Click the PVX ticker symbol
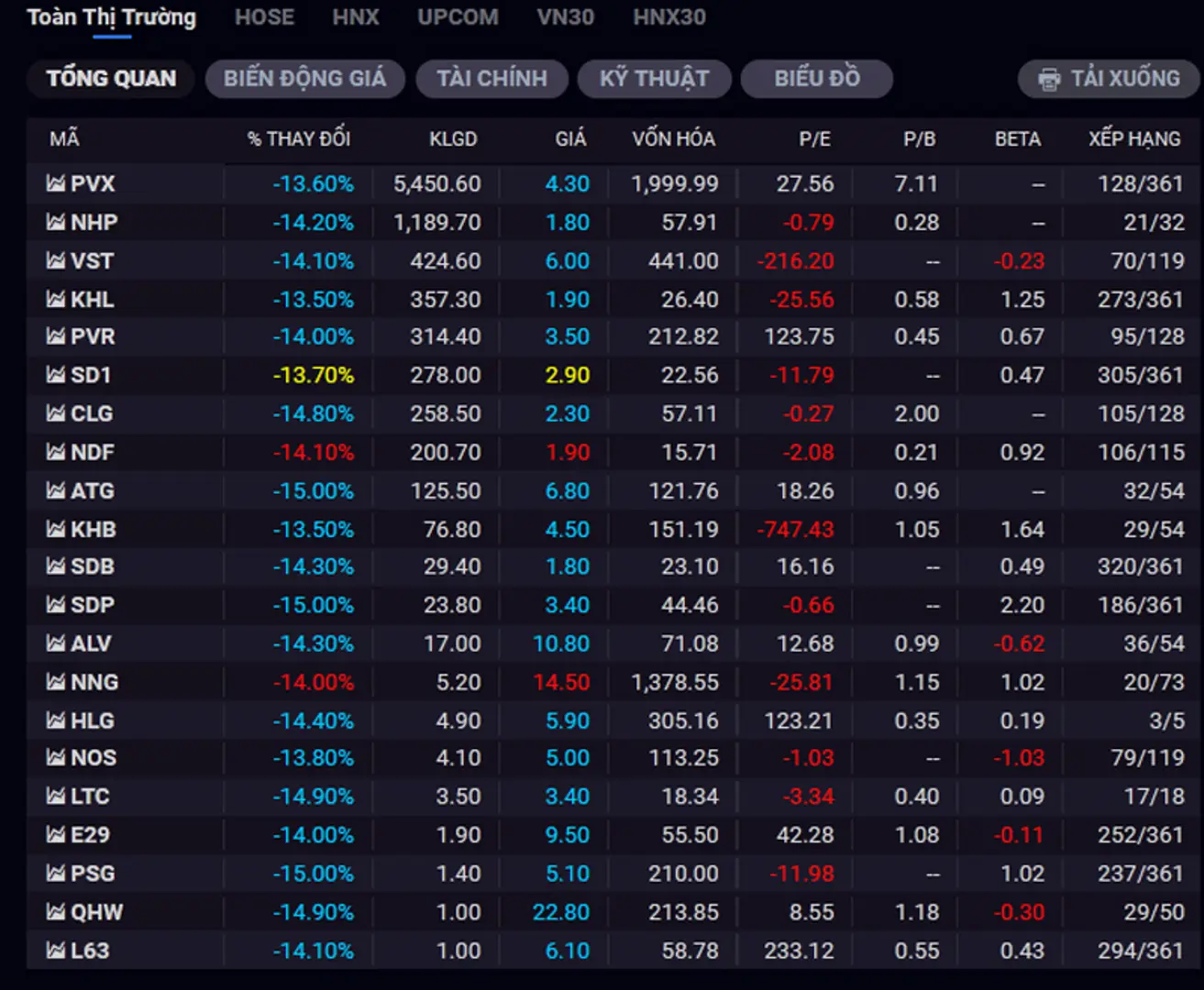Image resolution: width=1204 pixels, height=990 pixels. click(x=93, y=184)
